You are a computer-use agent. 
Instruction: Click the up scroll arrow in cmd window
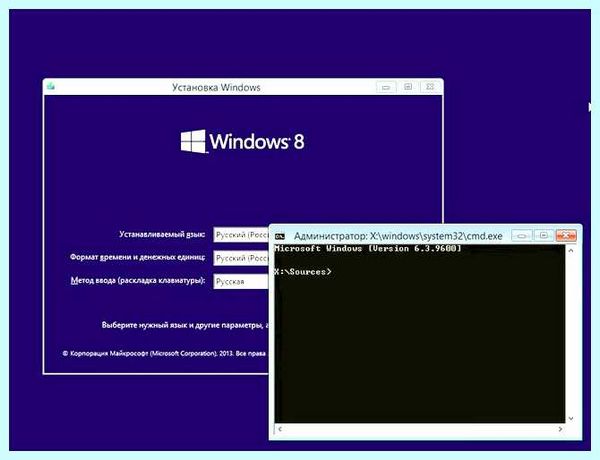pyautogui.click(x=571, y=251)
